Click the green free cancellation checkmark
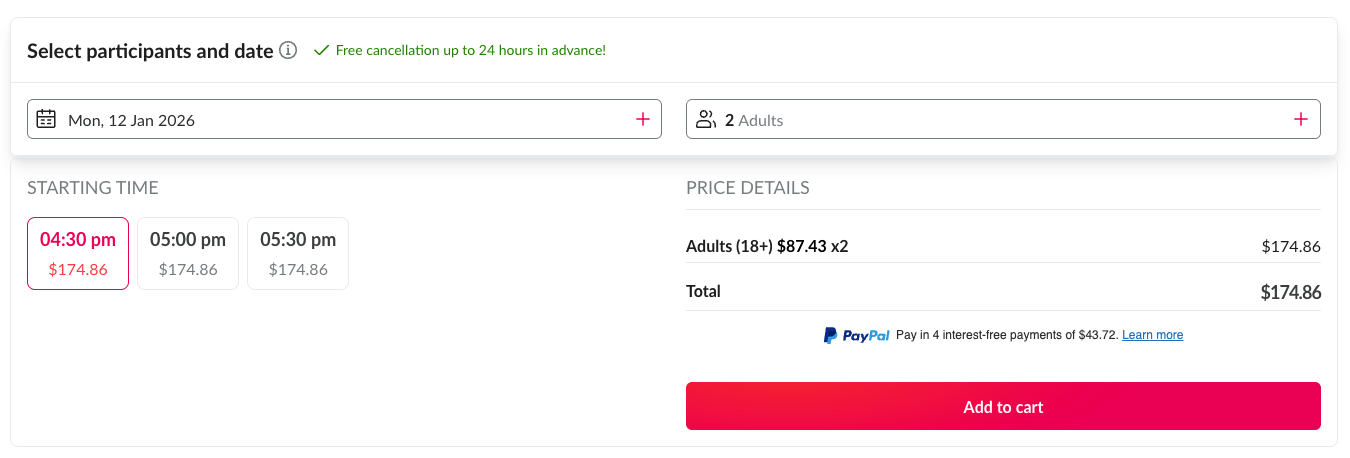Viewport: 1350px width, 458px height. tap(321, 50)
